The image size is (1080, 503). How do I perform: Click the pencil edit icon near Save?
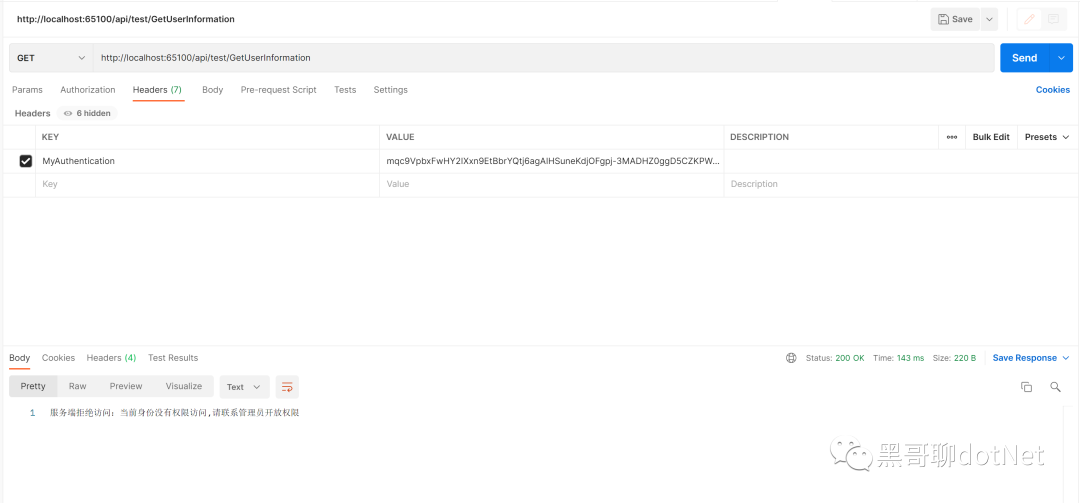pos(1030,19)
